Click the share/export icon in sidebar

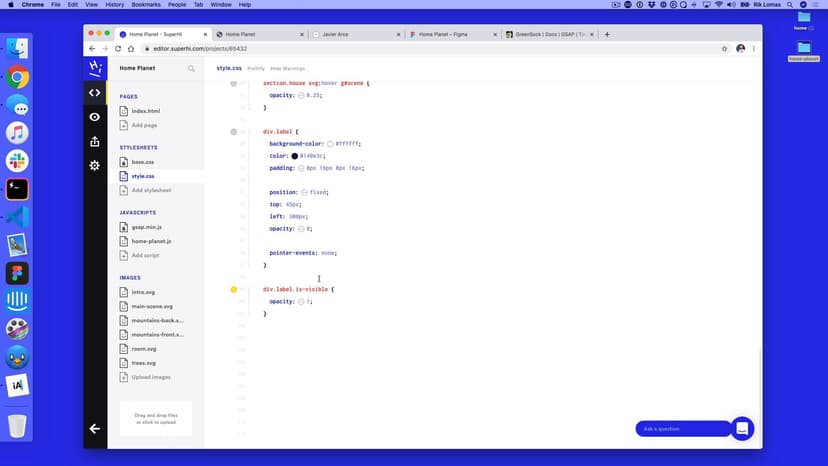coord(95,141)
